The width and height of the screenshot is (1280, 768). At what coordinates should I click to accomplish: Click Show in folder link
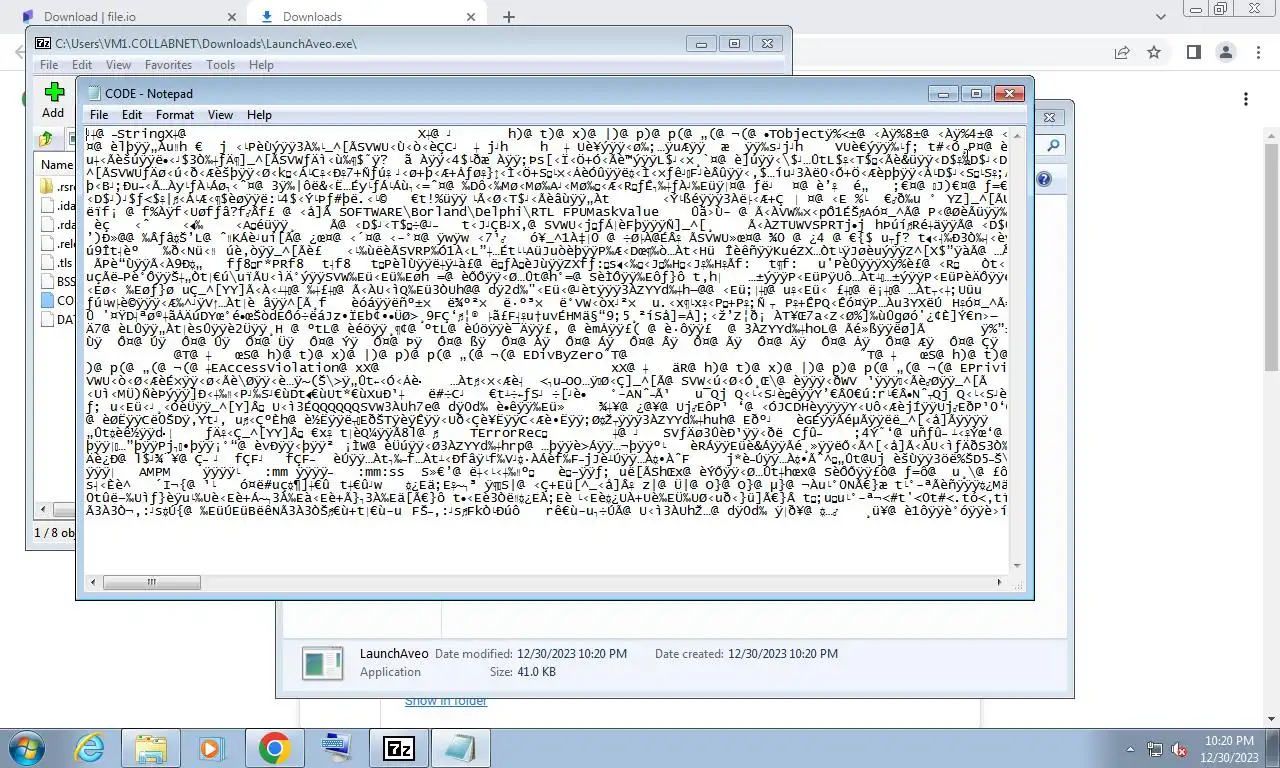446,701
